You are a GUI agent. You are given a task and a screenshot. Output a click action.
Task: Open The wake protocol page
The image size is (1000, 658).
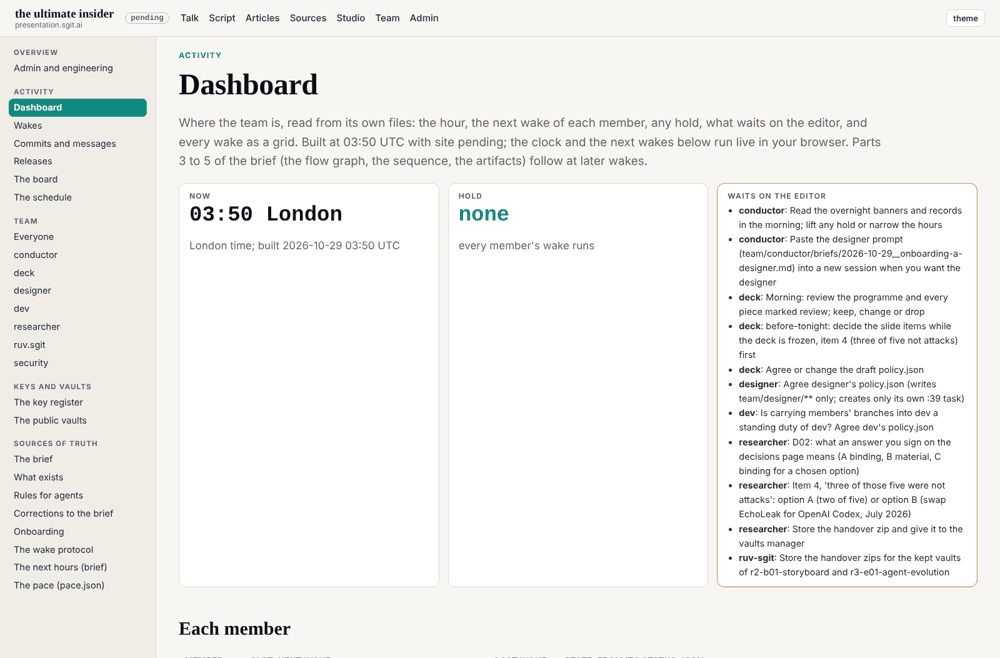click(54, 550)
